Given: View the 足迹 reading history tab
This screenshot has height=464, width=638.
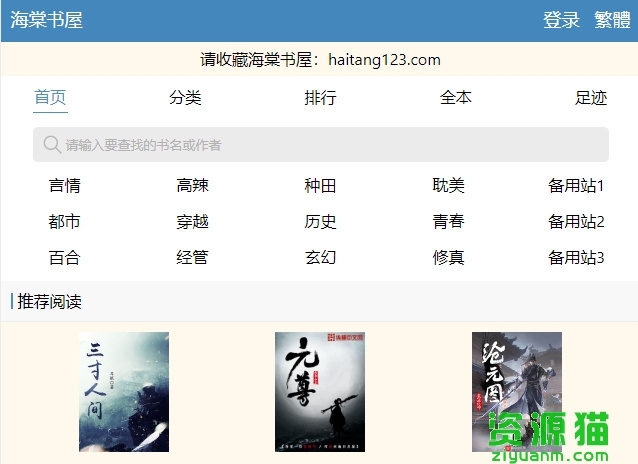Looking at the screenshot, I should [x=591, y=98].
